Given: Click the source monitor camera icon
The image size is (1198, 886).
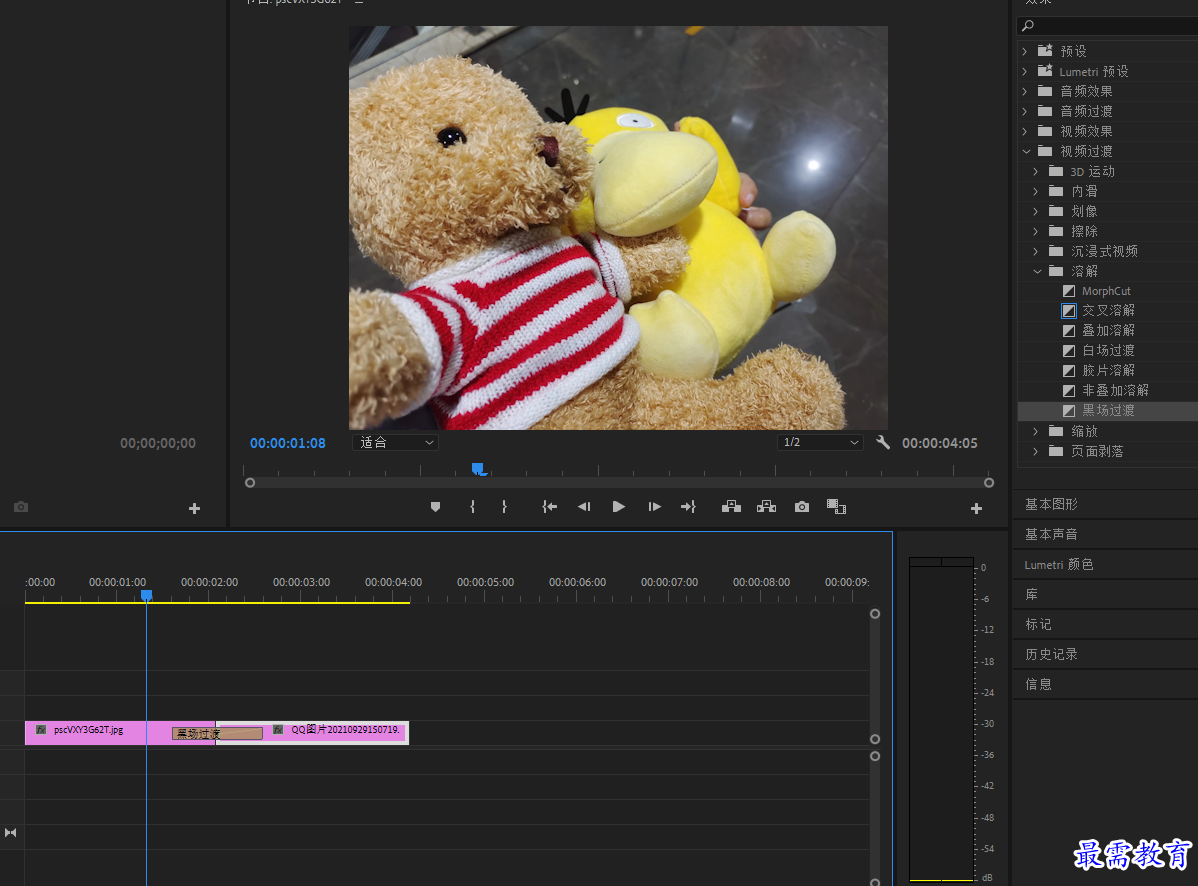Looking at the screenshot, I should point(21,507).
